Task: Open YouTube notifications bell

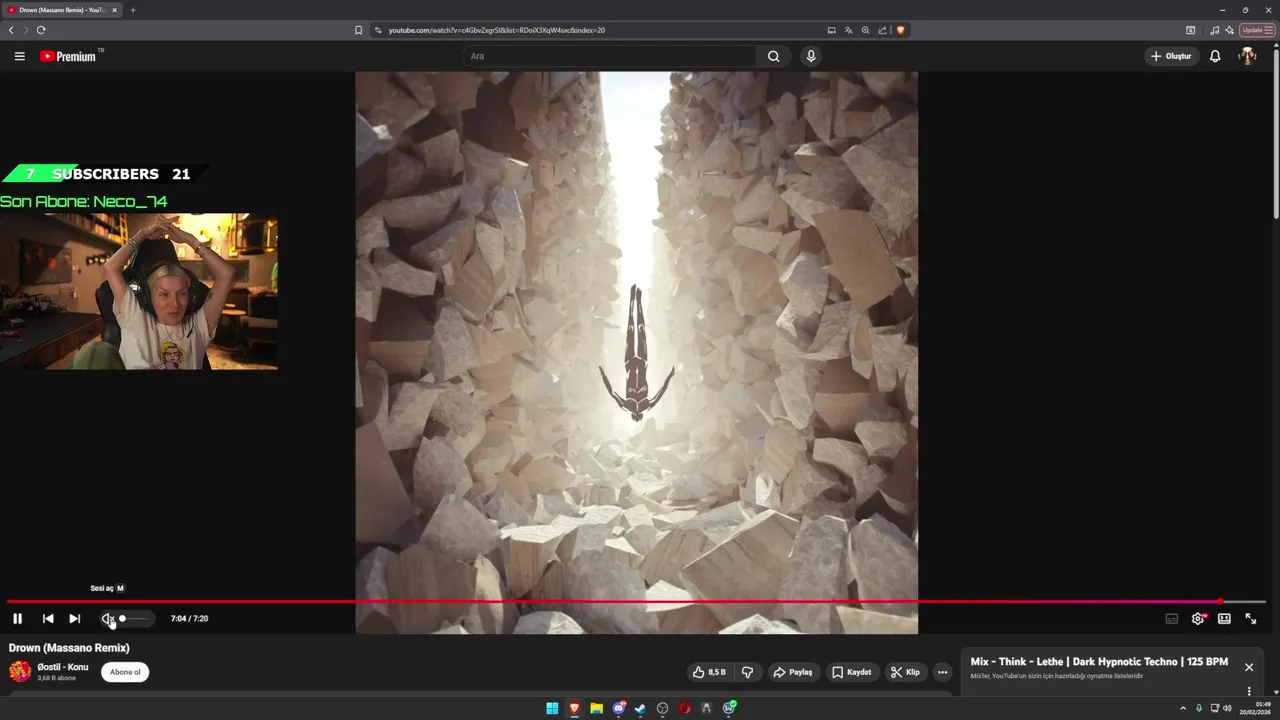Action: point(1215,56)
